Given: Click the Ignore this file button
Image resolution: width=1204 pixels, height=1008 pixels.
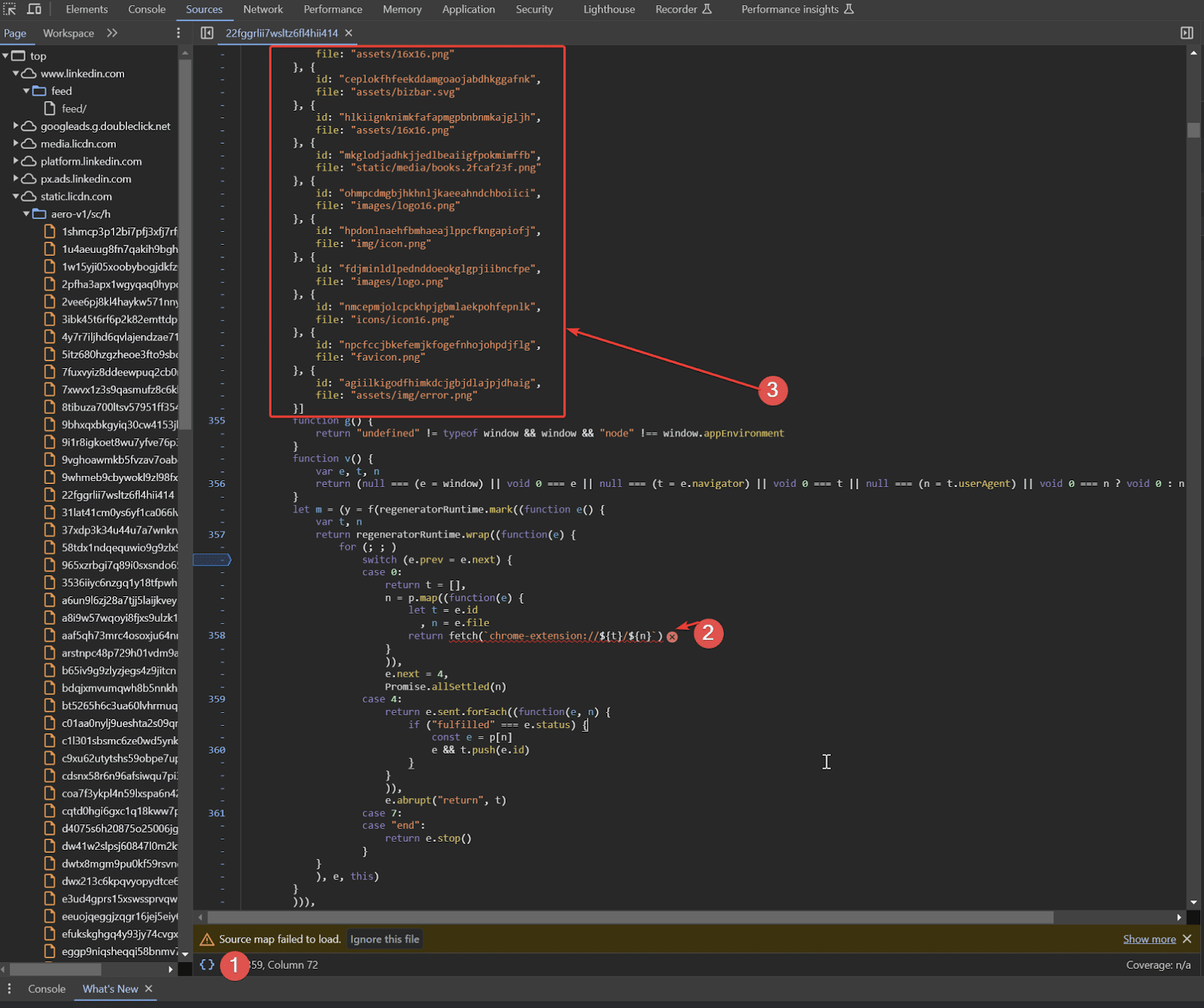Looking at the screenshot, I should (x=385, y=939).
